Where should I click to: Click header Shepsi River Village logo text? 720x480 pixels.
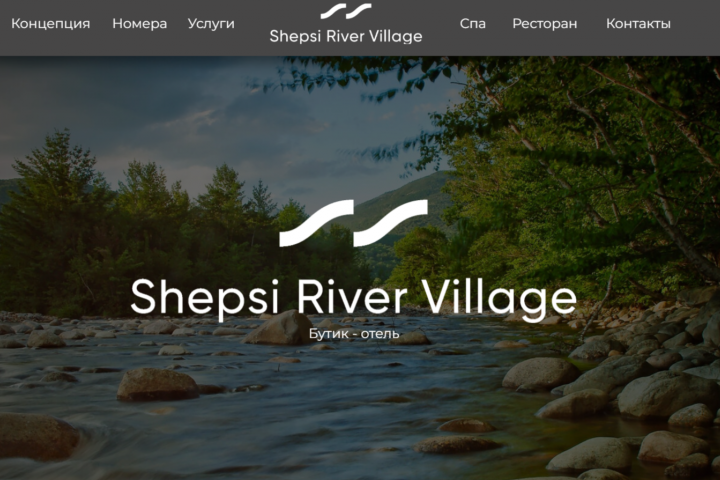click(x=346, y=36)
